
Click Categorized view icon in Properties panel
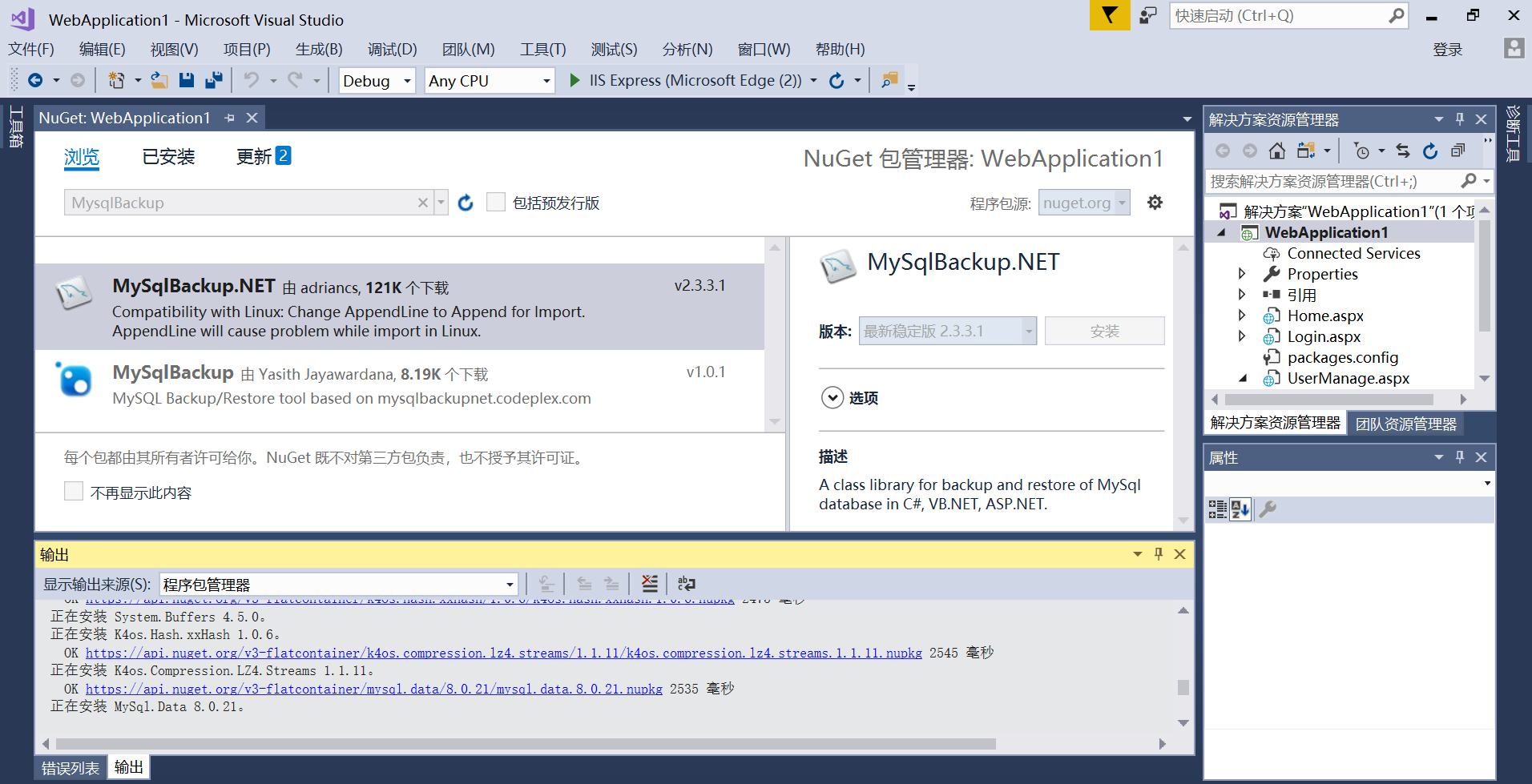click(1218, 509)
